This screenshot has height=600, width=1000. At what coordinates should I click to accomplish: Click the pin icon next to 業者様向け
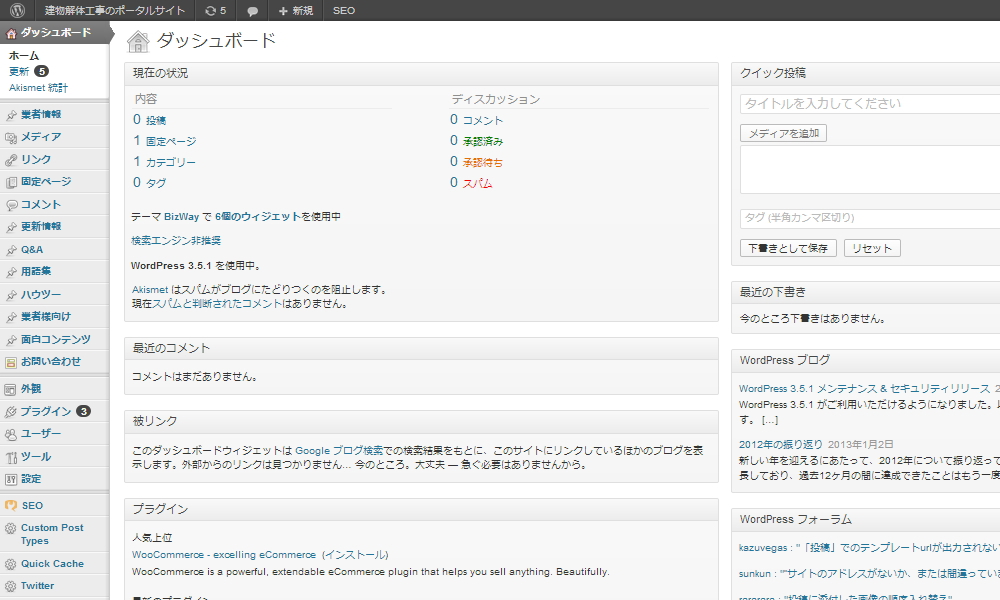[x=11, y=318]
